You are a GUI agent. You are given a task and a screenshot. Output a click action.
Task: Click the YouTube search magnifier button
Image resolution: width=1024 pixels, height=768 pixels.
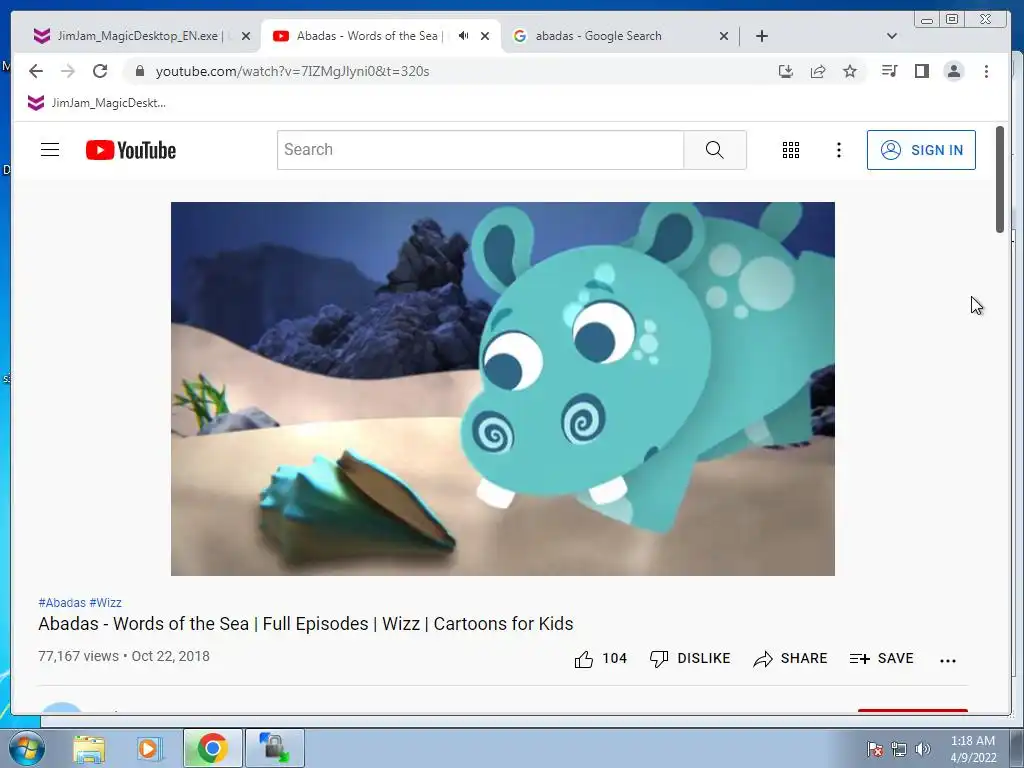(x=714, y=150)
